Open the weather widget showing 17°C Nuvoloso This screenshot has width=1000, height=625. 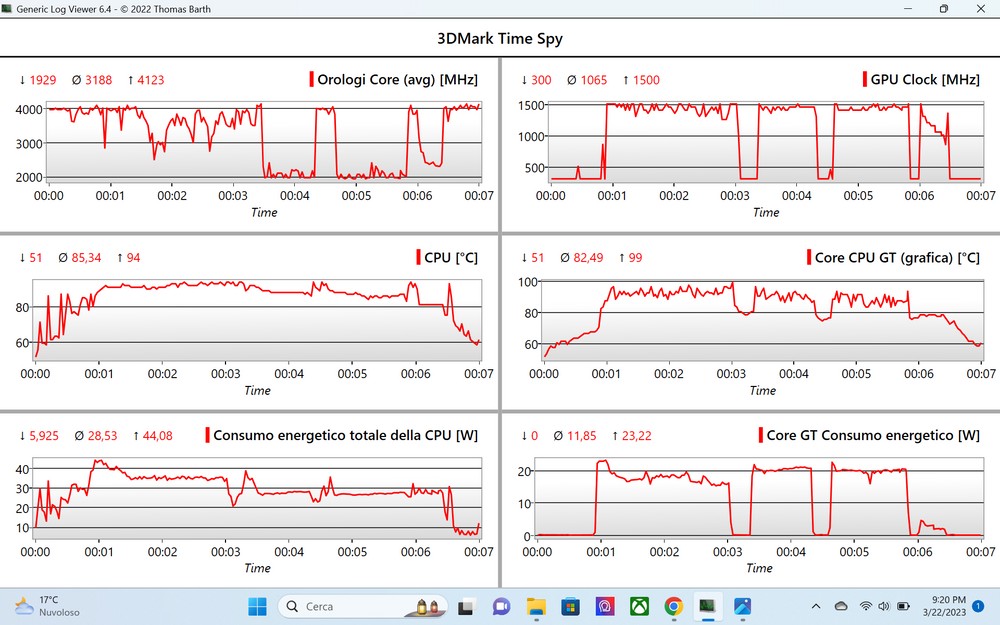tap(47, 606)
